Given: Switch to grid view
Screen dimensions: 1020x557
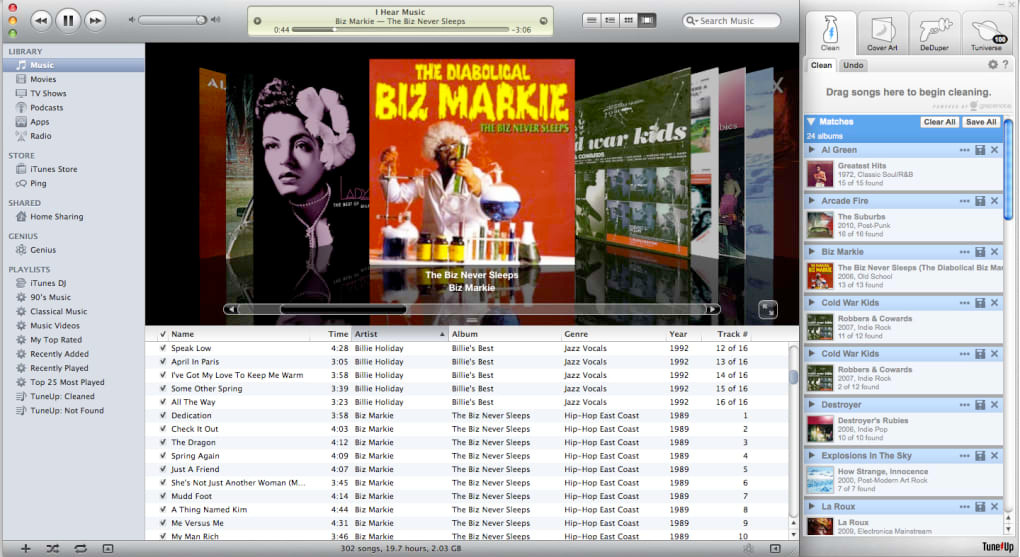Looking at the screenshot, I should (x=628, y=20).
